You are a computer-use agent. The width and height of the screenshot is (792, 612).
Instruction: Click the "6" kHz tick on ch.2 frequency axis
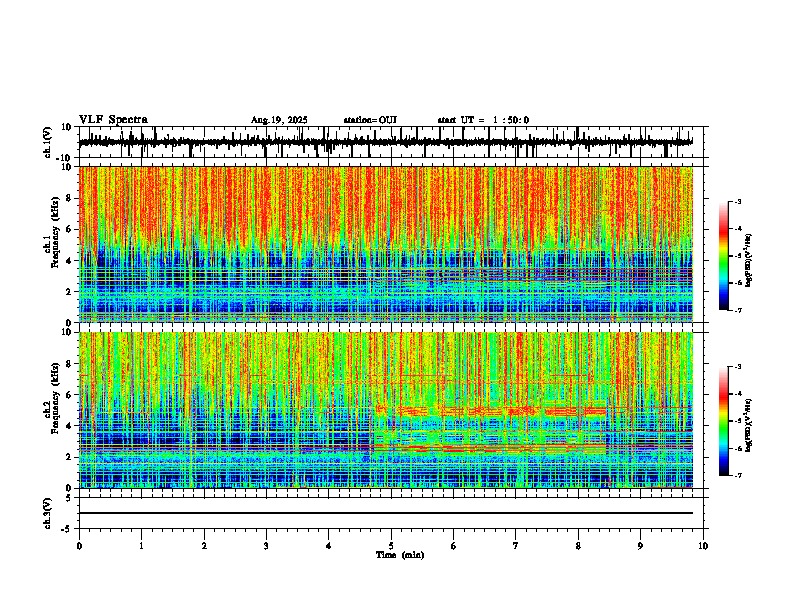(x=69, y=395)
